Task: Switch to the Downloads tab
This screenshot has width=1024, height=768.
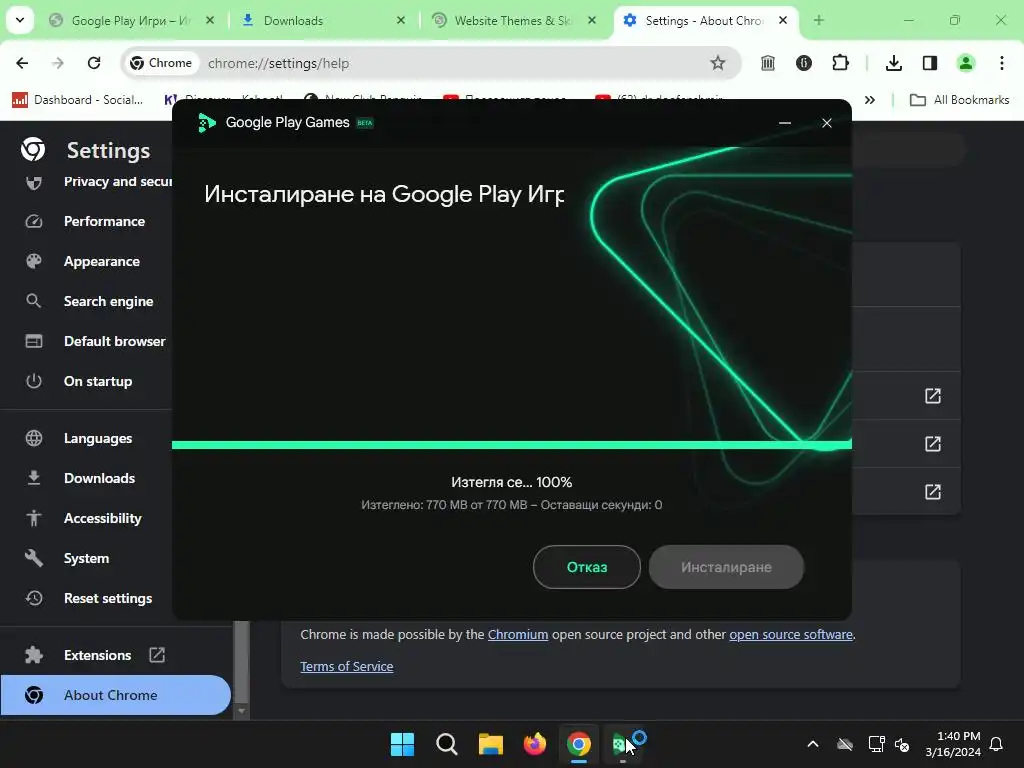Action: (x=323, y=21)
